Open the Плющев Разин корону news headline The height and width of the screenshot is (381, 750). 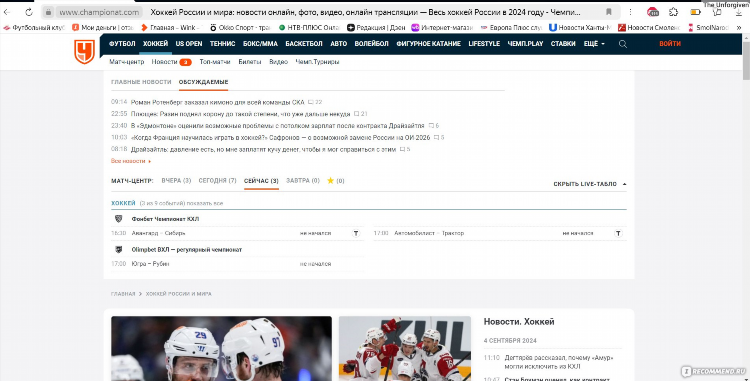(241, 114)
